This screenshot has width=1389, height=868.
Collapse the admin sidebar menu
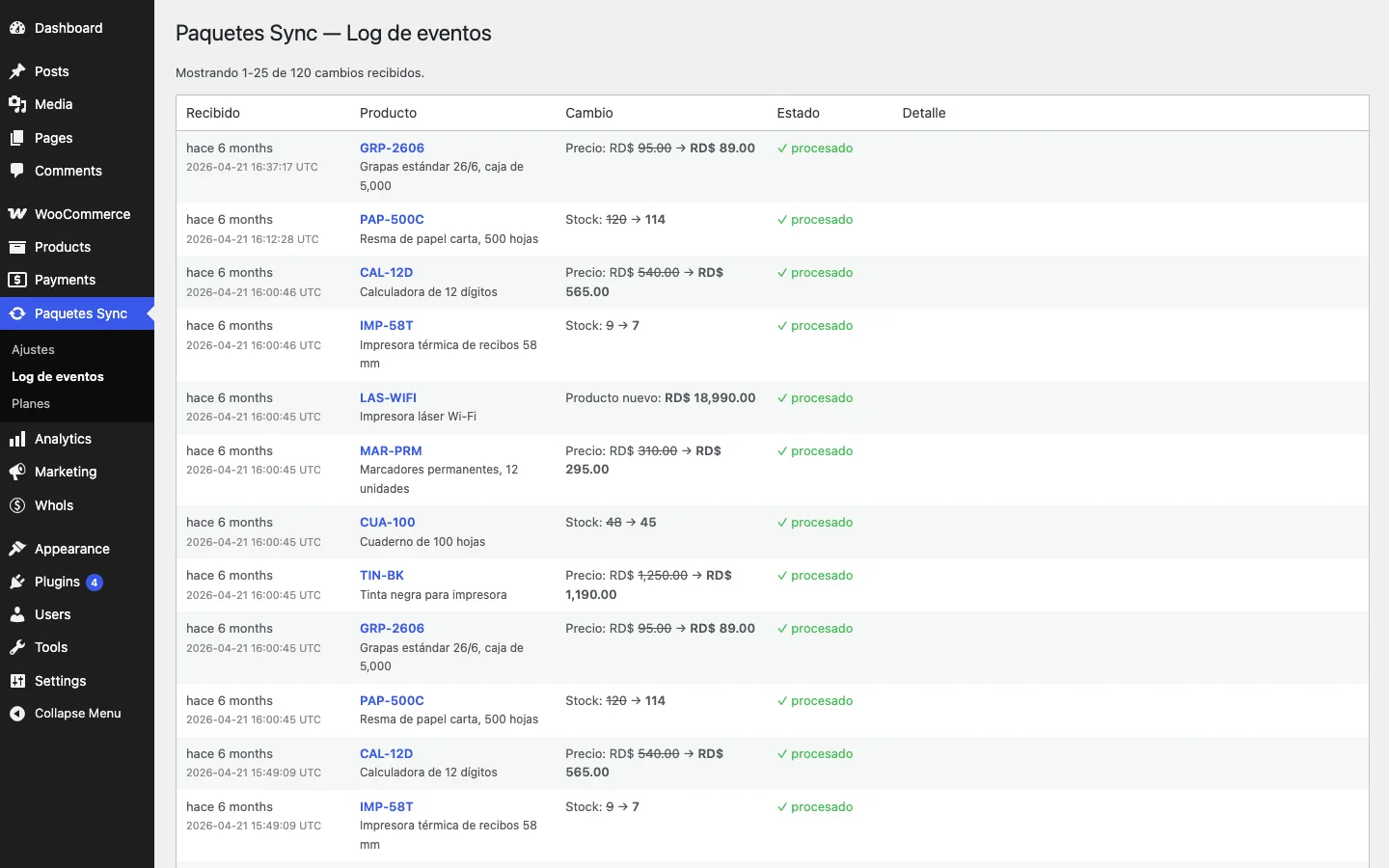click(66, 714)
